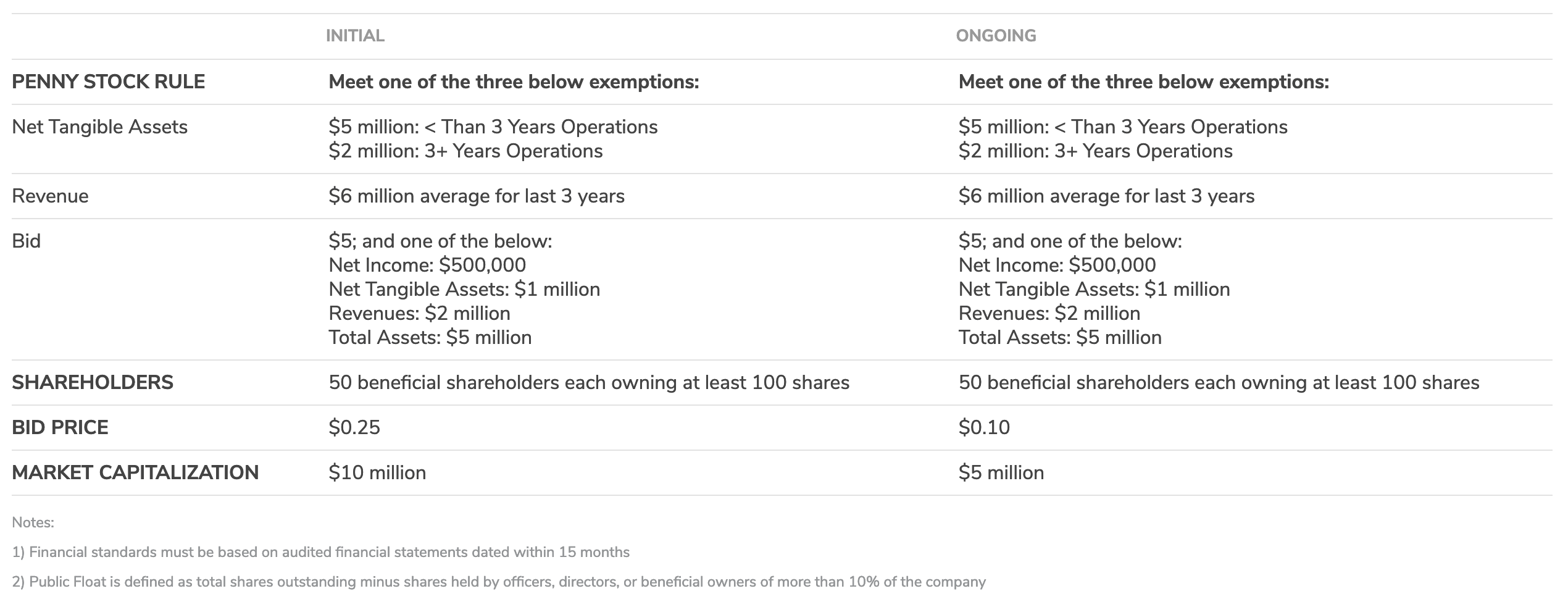Screen dimensions: 1568x599
Task: Click the BID PRICE row label
Action: click(60, 427)
